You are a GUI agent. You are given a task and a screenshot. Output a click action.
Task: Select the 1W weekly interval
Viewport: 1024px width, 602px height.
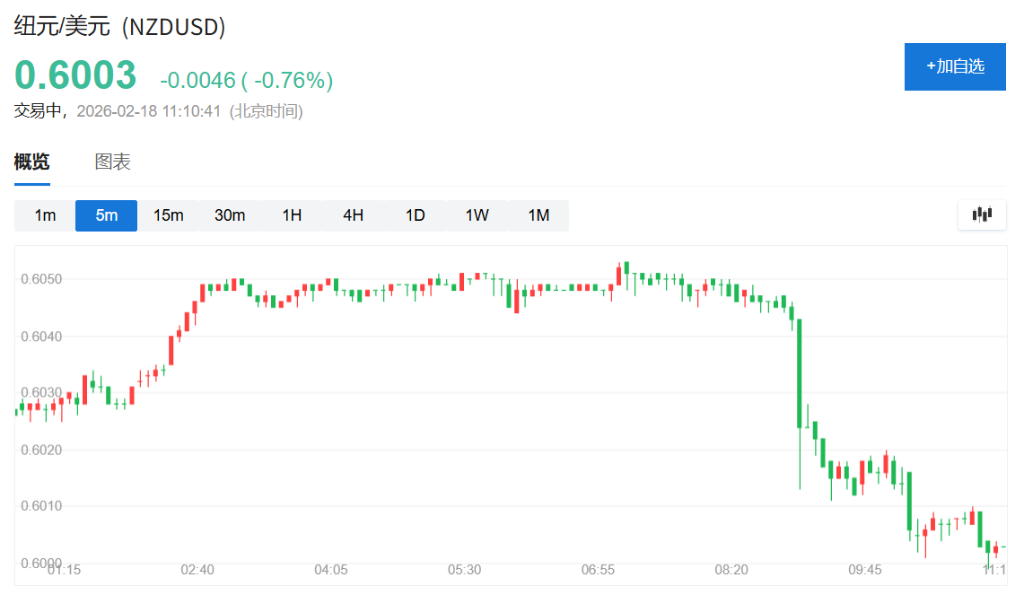coord(477,215)
